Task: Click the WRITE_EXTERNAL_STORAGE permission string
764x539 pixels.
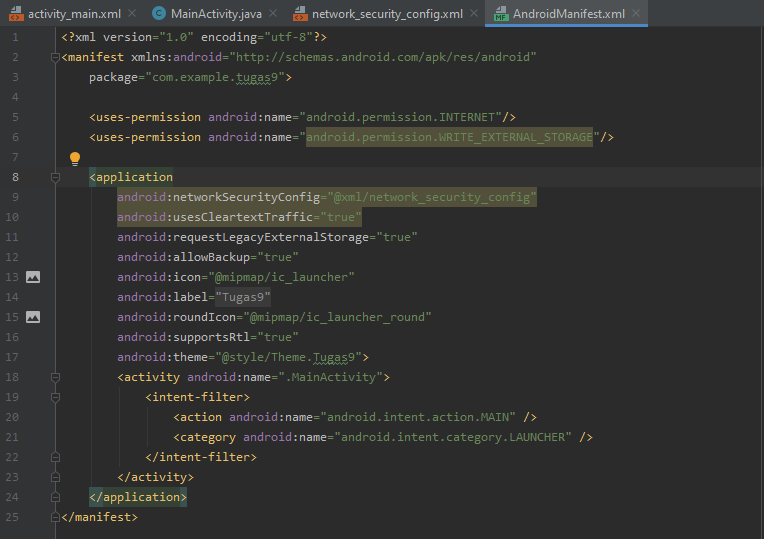Action: 449,137
